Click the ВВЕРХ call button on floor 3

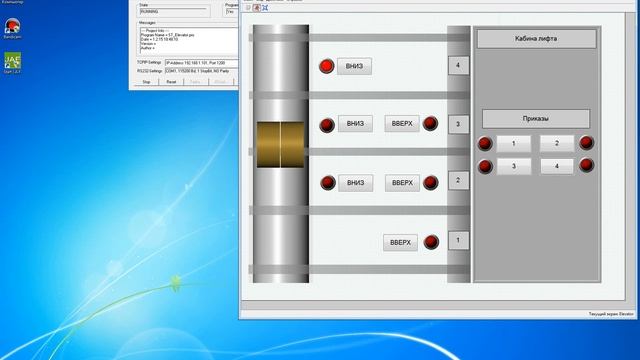[402, 124]
